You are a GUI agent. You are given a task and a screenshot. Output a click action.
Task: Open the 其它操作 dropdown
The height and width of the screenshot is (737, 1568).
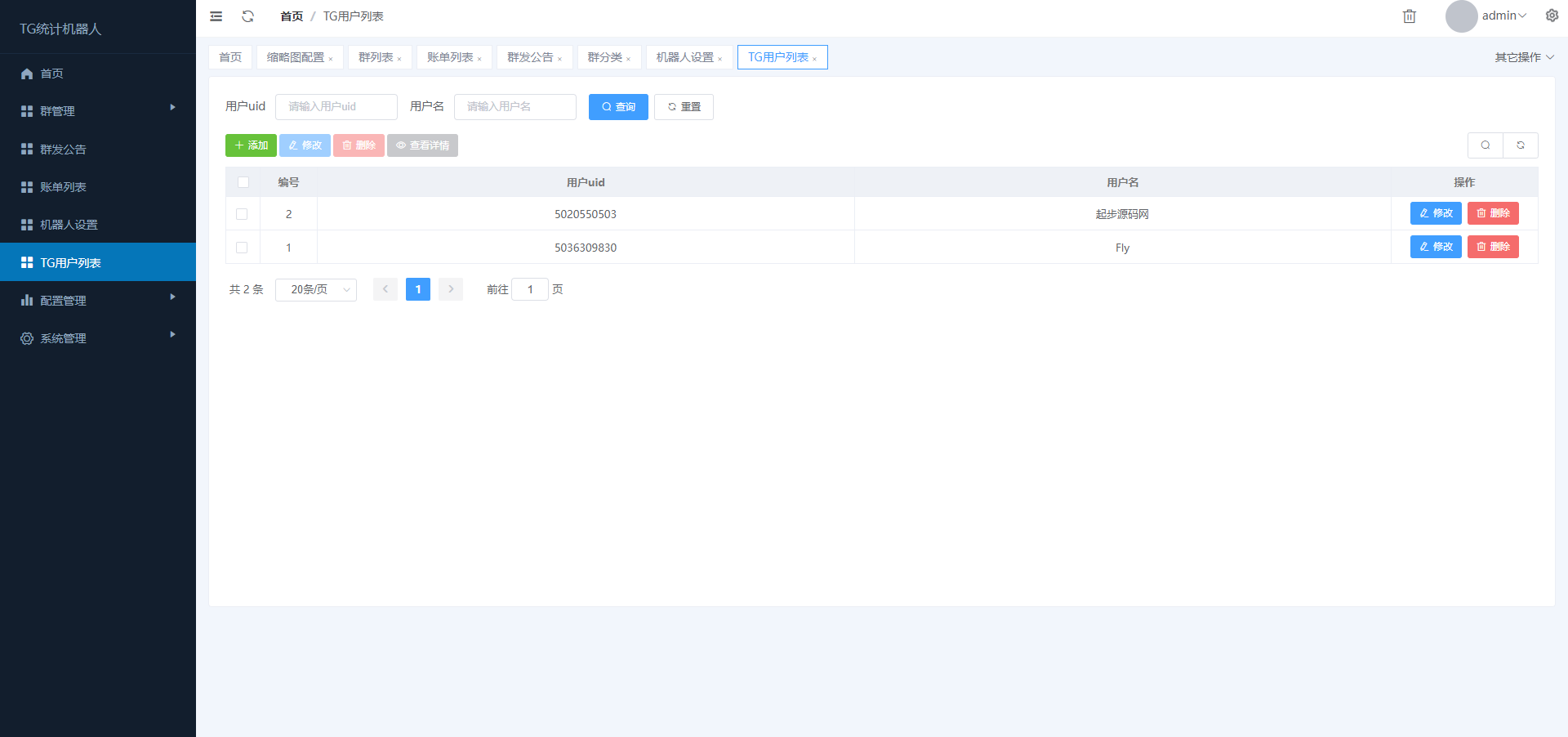pos(1524,57)
